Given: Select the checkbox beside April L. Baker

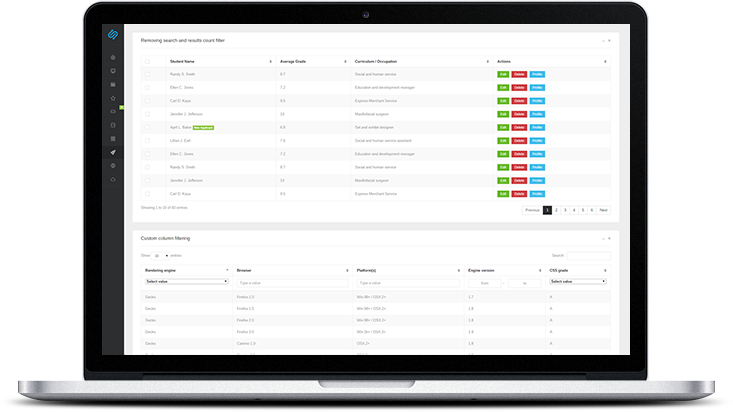Looking at the screenshot, I should click(x=148, y=128).
